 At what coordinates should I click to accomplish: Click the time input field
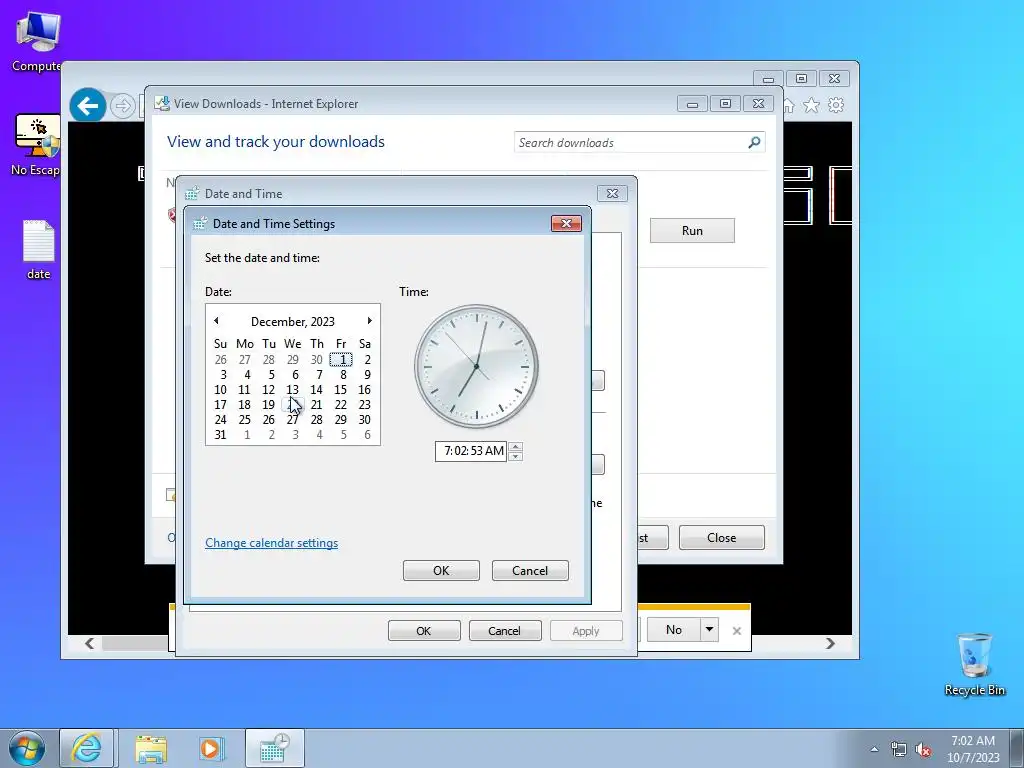tap(472, 451)
